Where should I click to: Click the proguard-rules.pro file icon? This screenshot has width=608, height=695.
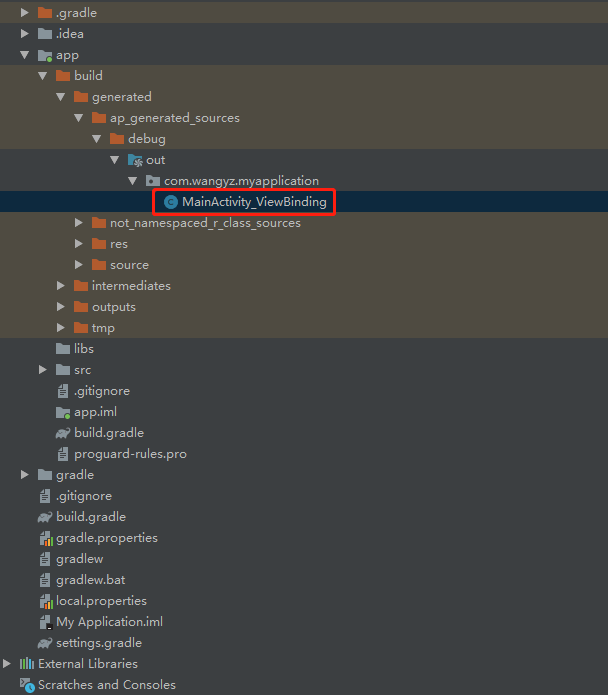pos(63,454)
